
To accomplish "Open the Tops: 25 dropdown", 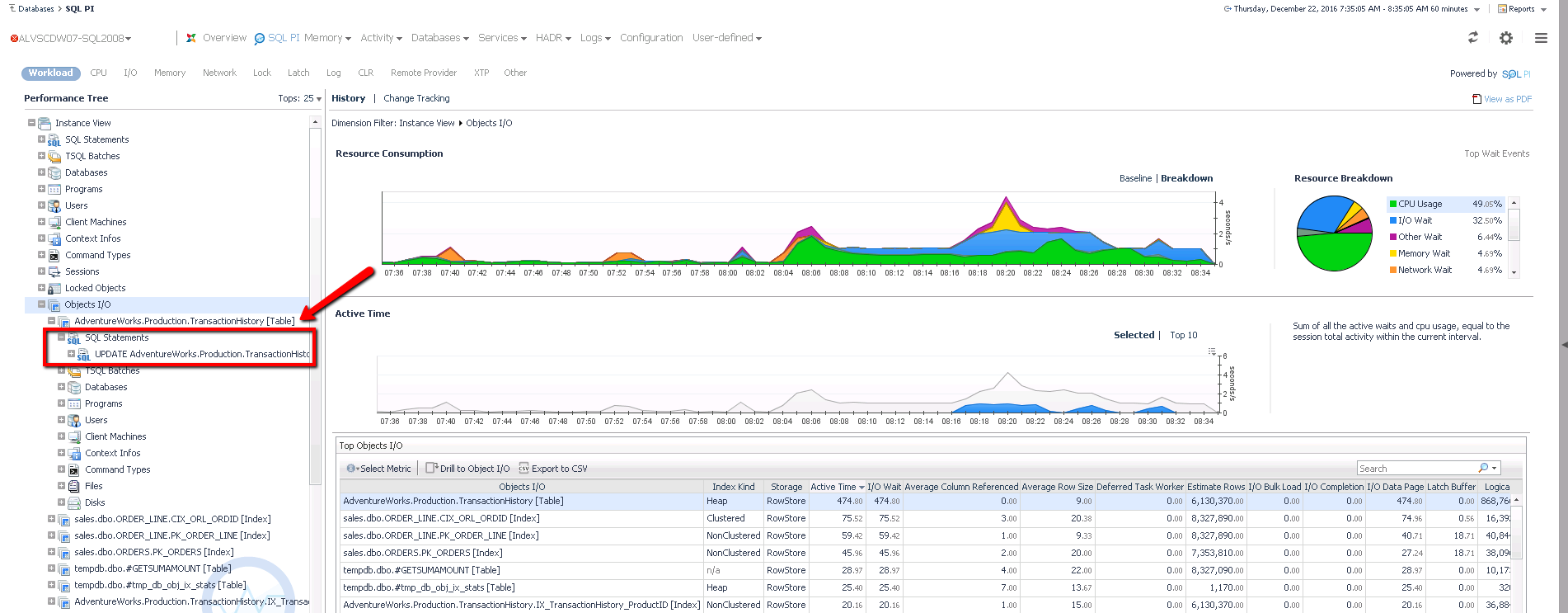I will pos(299,98).
